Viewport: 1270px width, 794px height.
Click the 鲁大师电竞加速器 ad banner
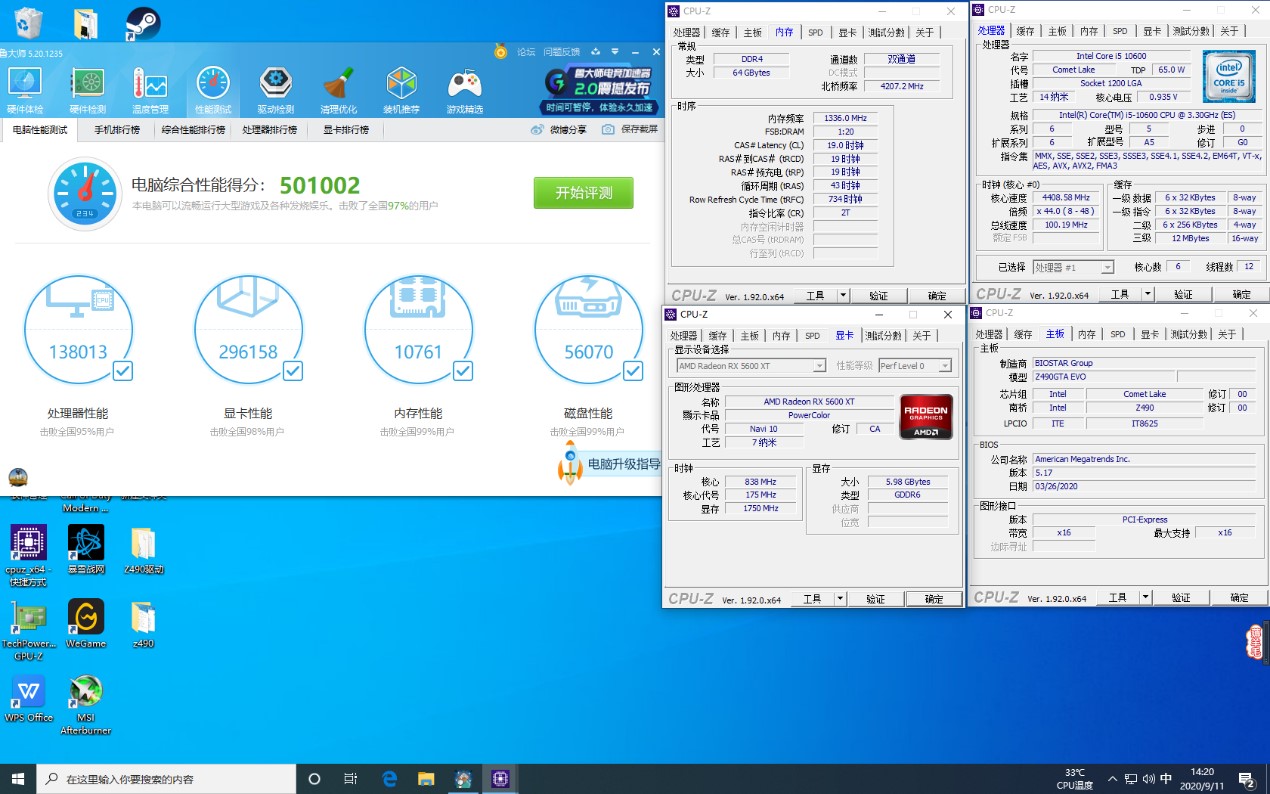(600, 91)
